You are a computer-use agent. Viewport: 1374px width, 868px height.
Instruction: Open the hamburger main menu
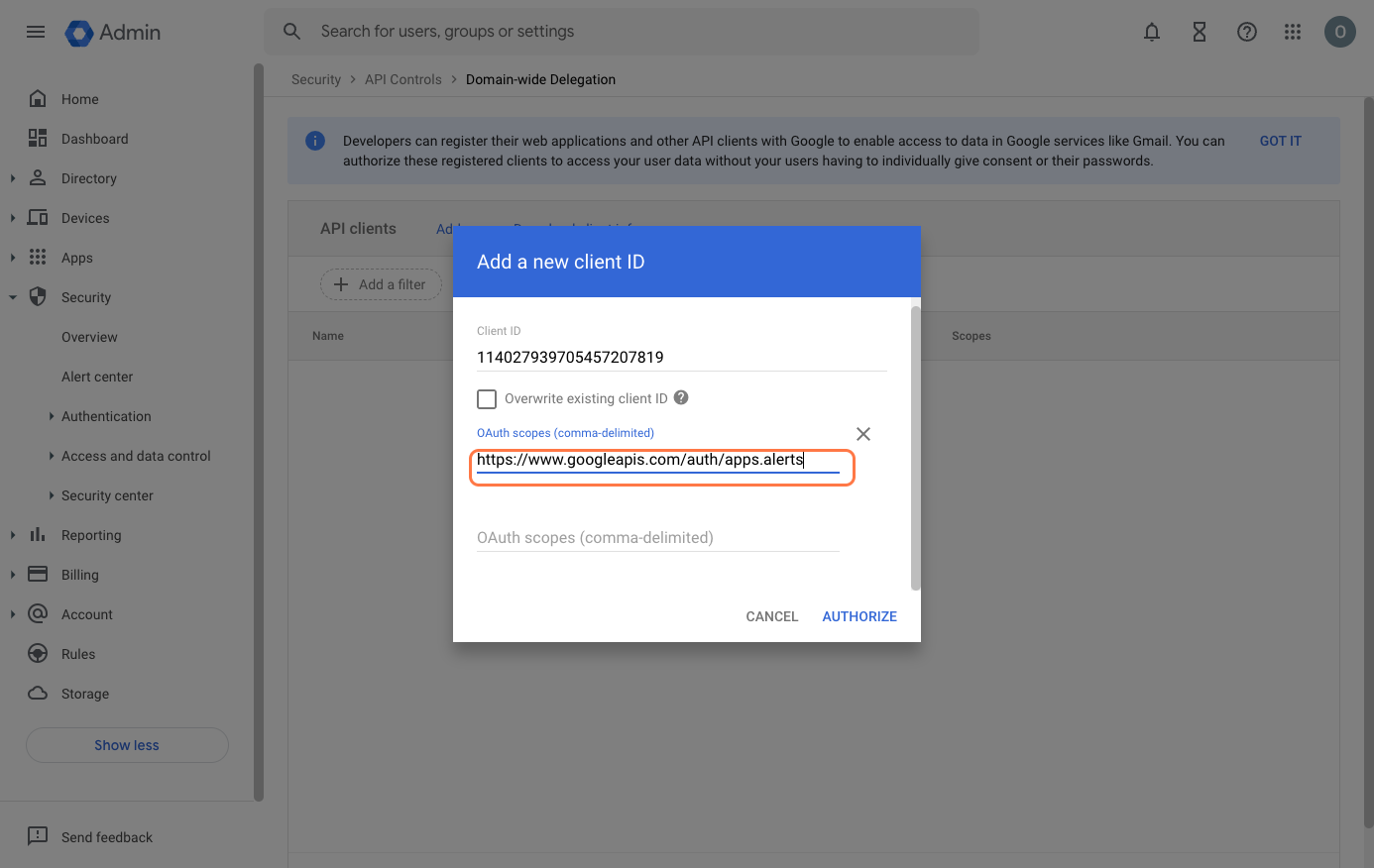click(36, 32)
